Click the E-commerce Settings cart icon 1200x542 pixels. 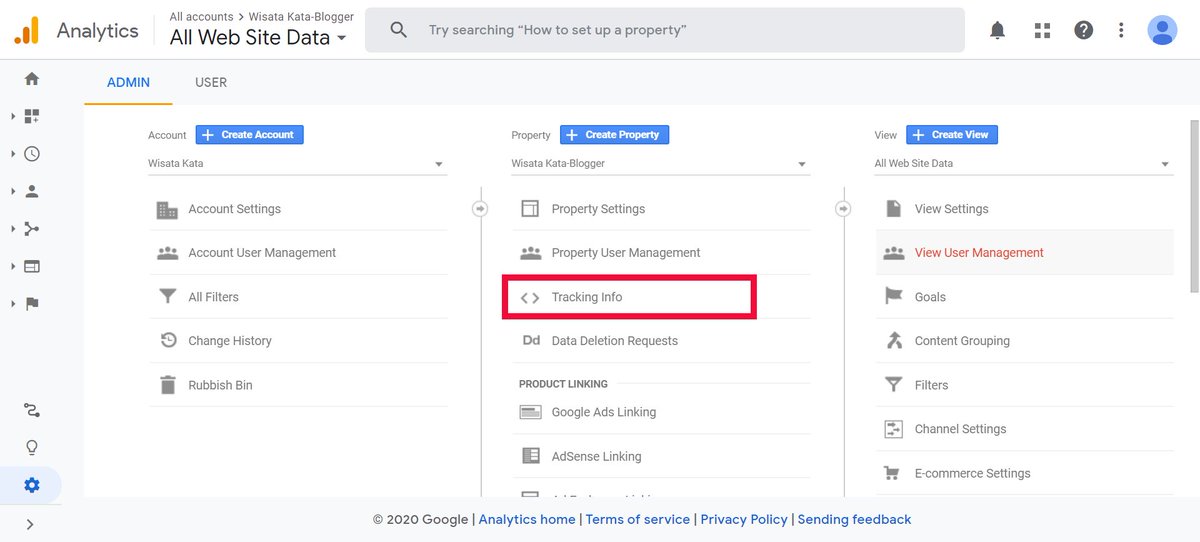click(893, 473)
